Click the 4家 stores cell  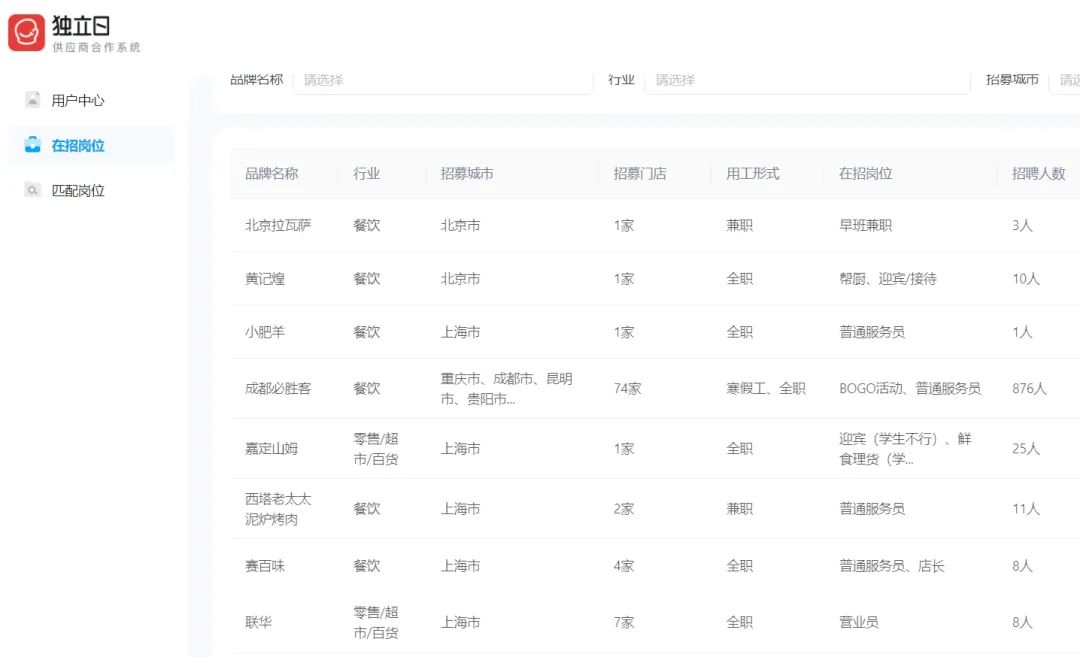pyautogui.click(x=624, y=566)
